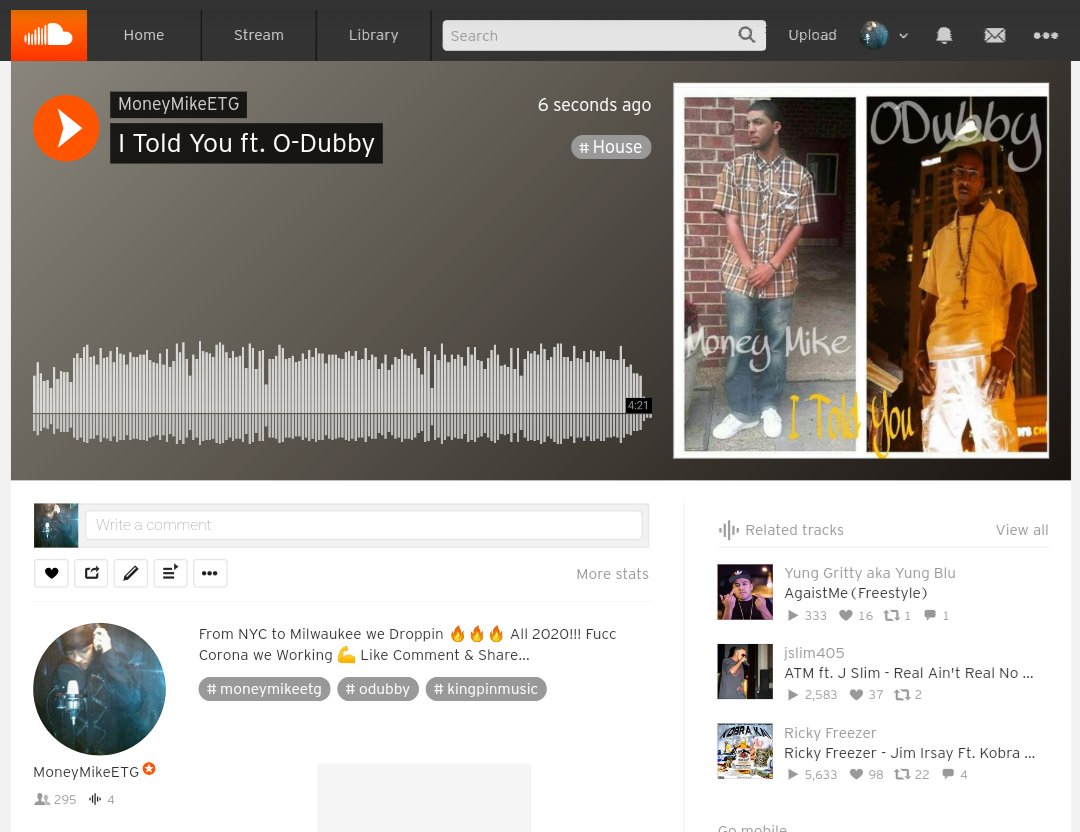Click the profile avatar in navbar
The height and width of the screenshot is (832, 1080).
pos(874,35)
